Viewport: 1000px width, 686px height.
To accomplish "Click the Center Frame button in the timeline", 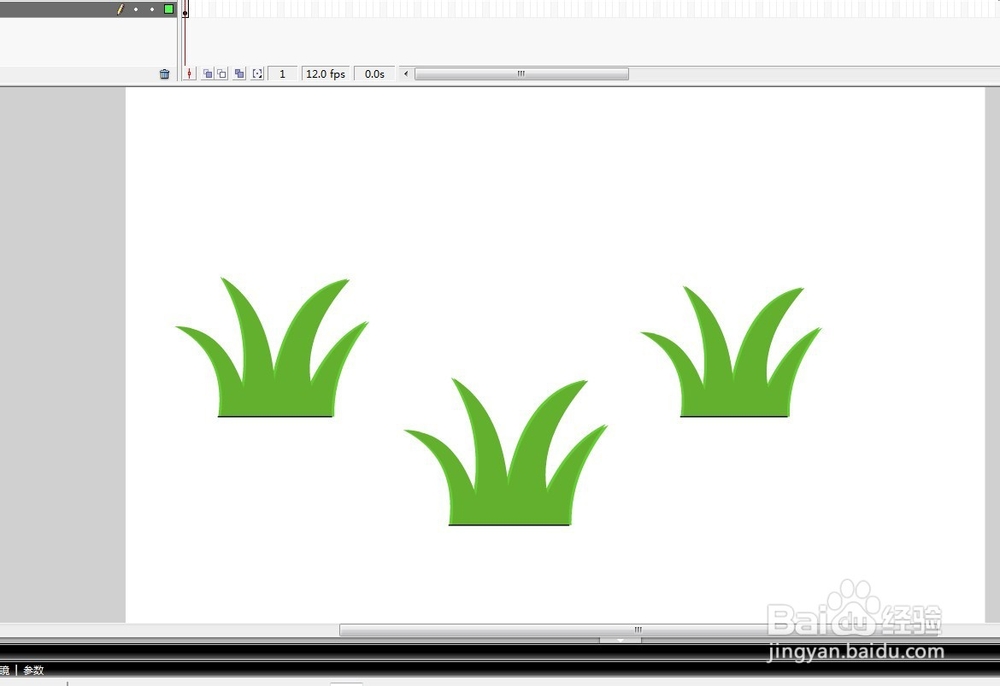I will (189, 74).
